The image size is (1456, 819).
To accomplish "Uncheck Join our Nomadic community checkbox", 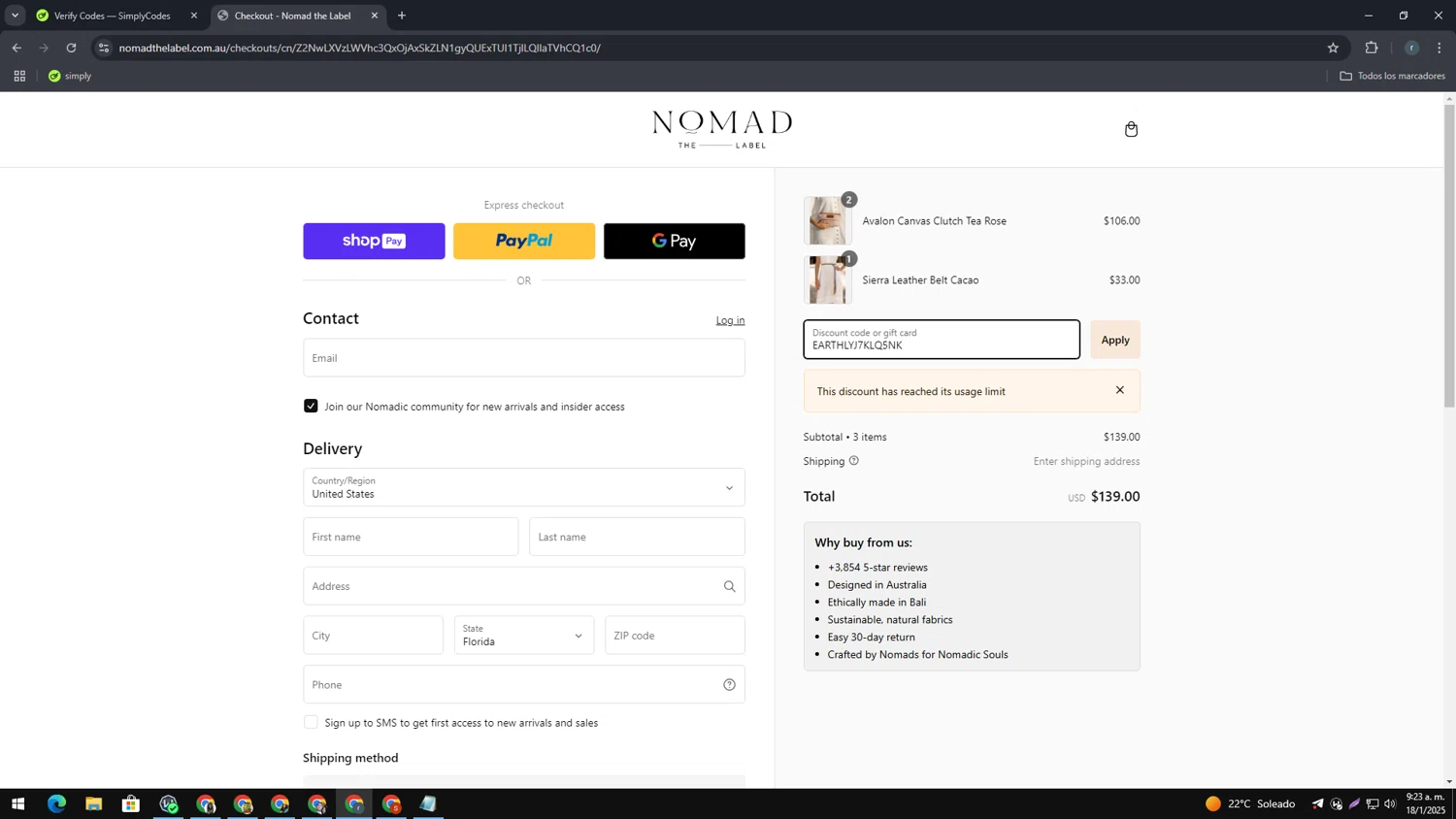I will click(311, 406).
